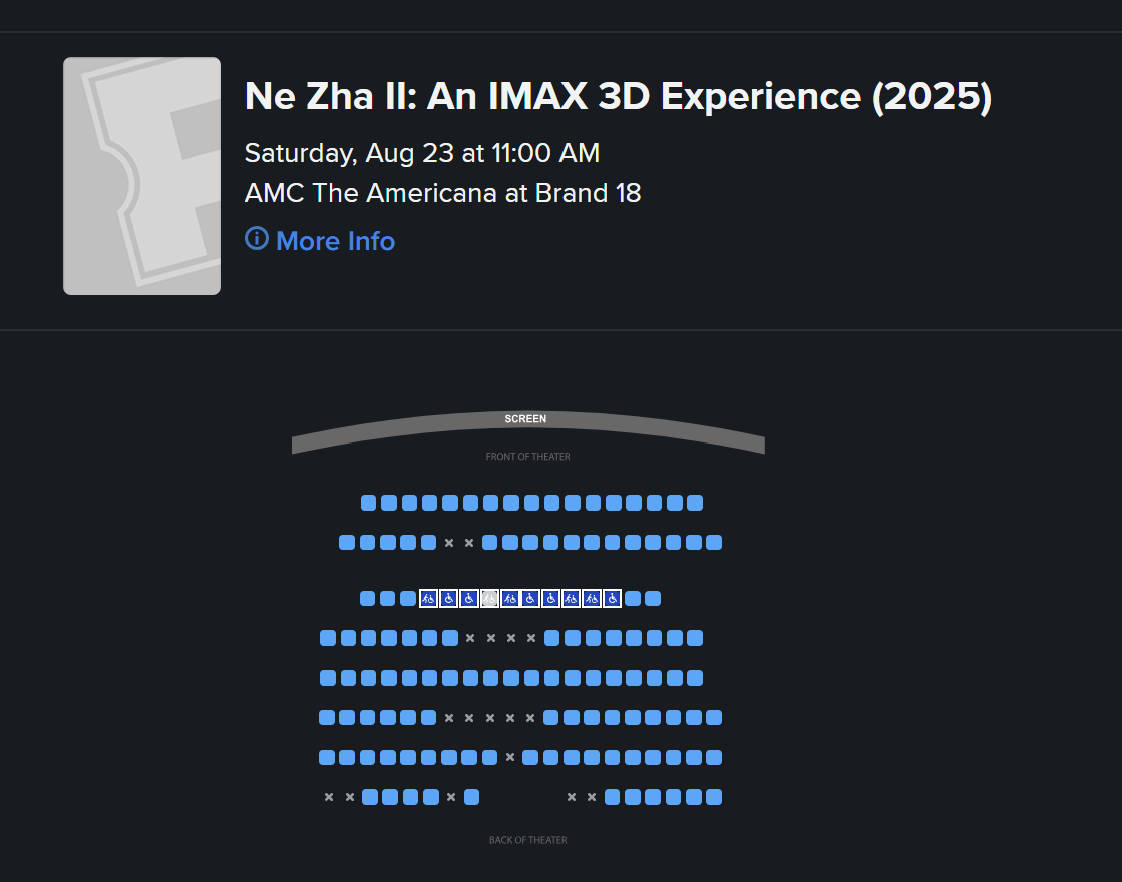This screenshot has width=1122, height=882.
Task: Pick the lone seat right of back-left section
Action: click(x=472, y=797)
